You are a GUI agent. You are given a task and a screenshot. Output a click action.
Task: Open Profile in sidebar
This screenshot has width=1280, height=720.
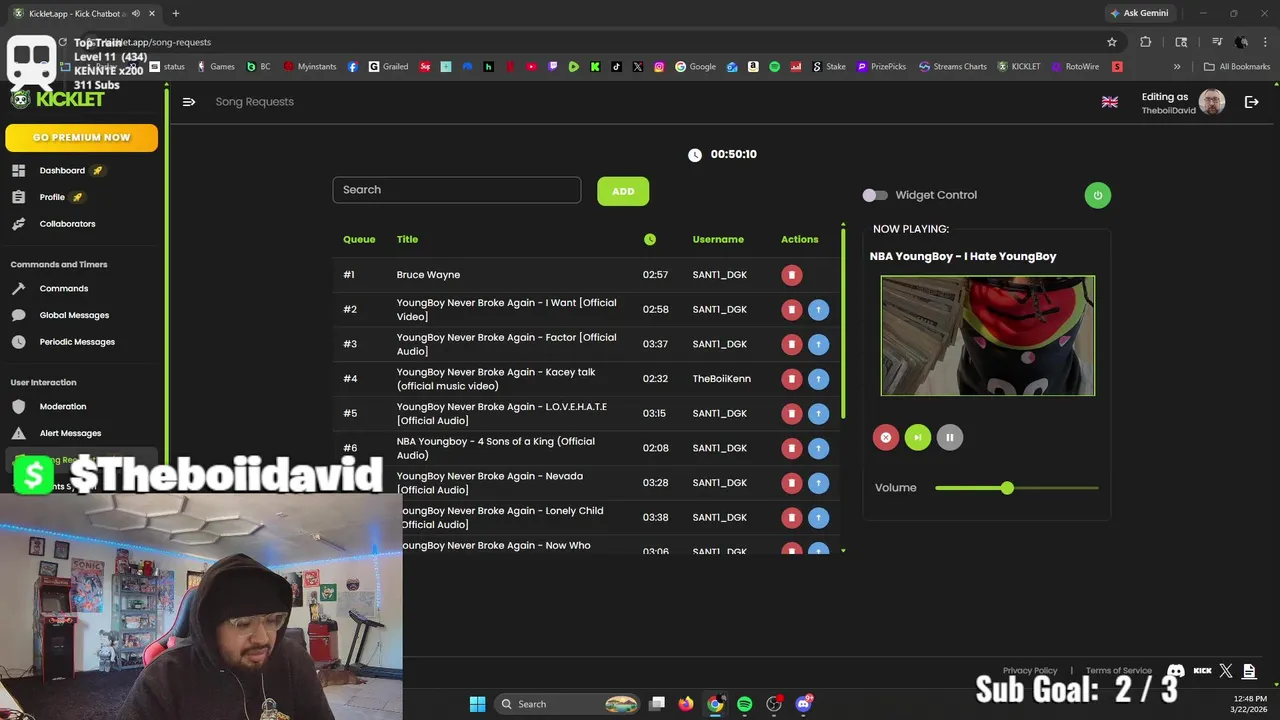pyautogui.click(x=52, y=197)
